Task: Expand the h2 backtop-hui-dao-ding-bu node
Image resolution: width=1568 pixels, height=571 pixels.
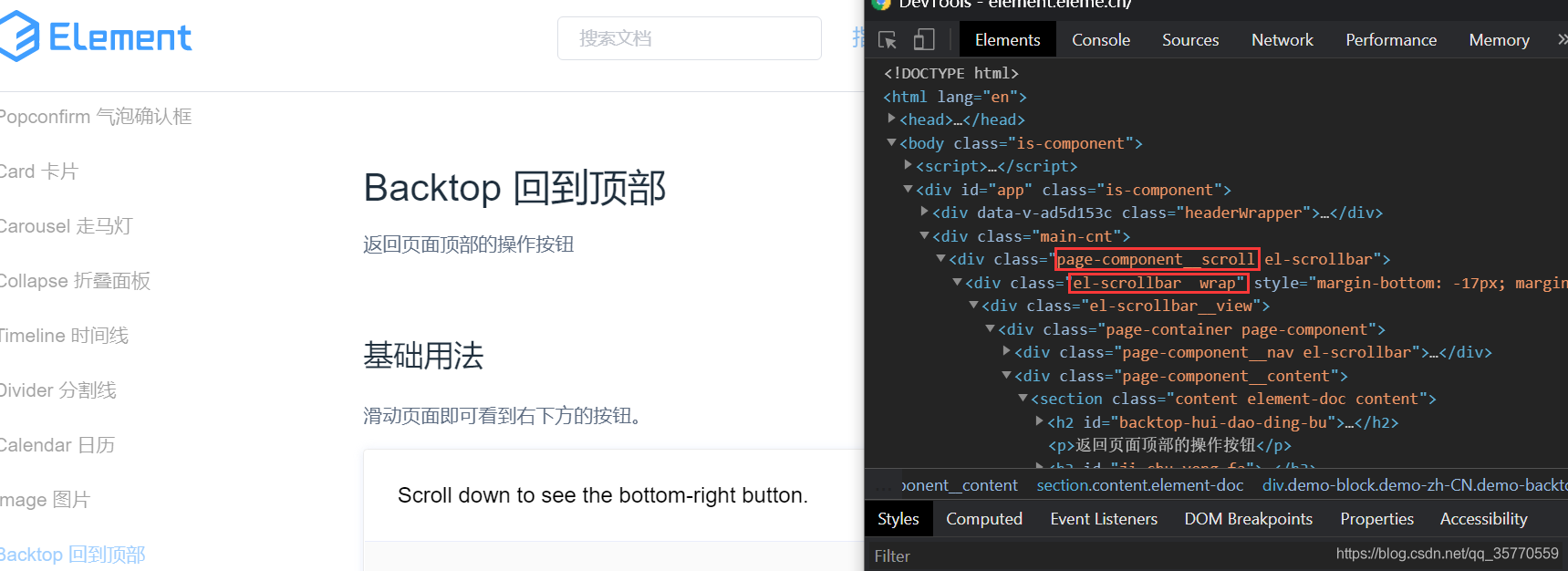Action: (x=1040, y=421)
